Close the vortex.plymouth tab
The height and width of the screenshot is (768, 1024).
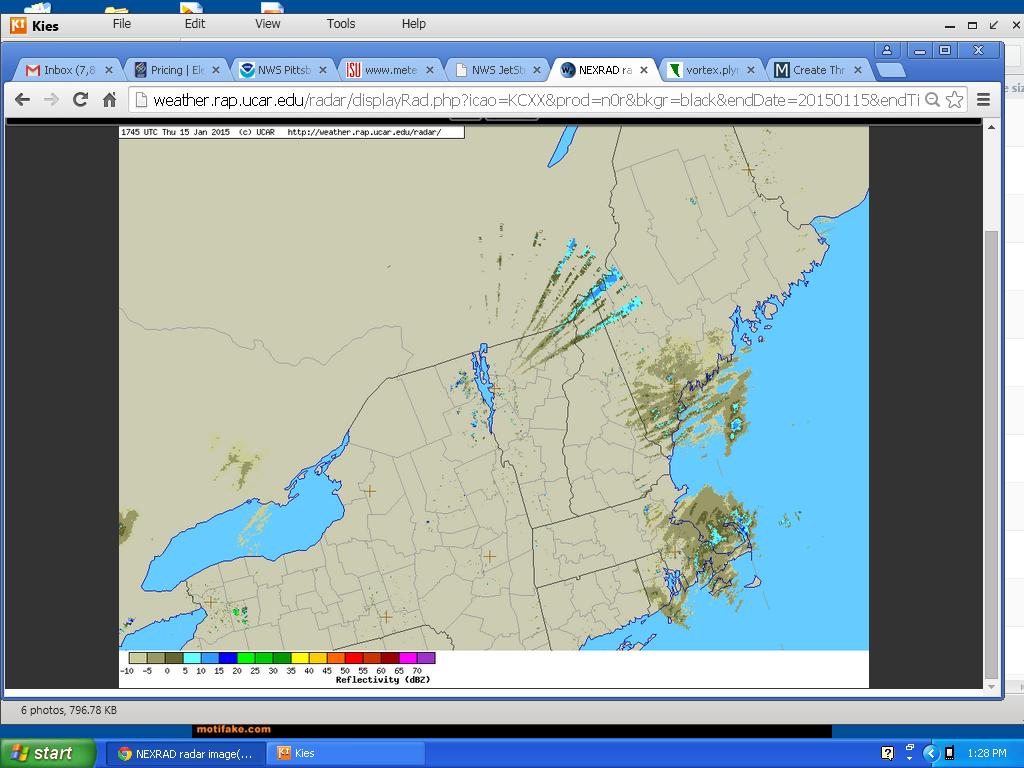pyautogui.click(x=751, y=70)
